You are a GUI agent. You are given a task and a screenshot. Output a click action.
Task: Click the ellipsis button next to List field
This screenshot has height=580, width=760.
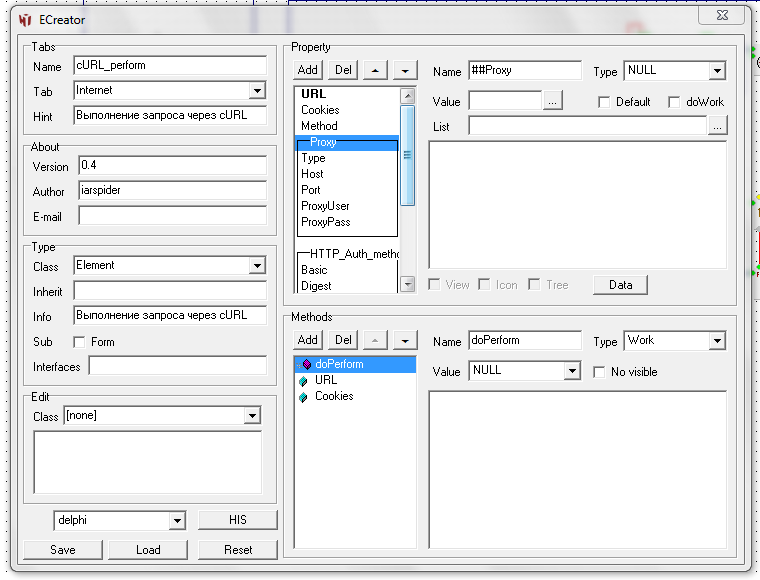(x=717, y=126)
